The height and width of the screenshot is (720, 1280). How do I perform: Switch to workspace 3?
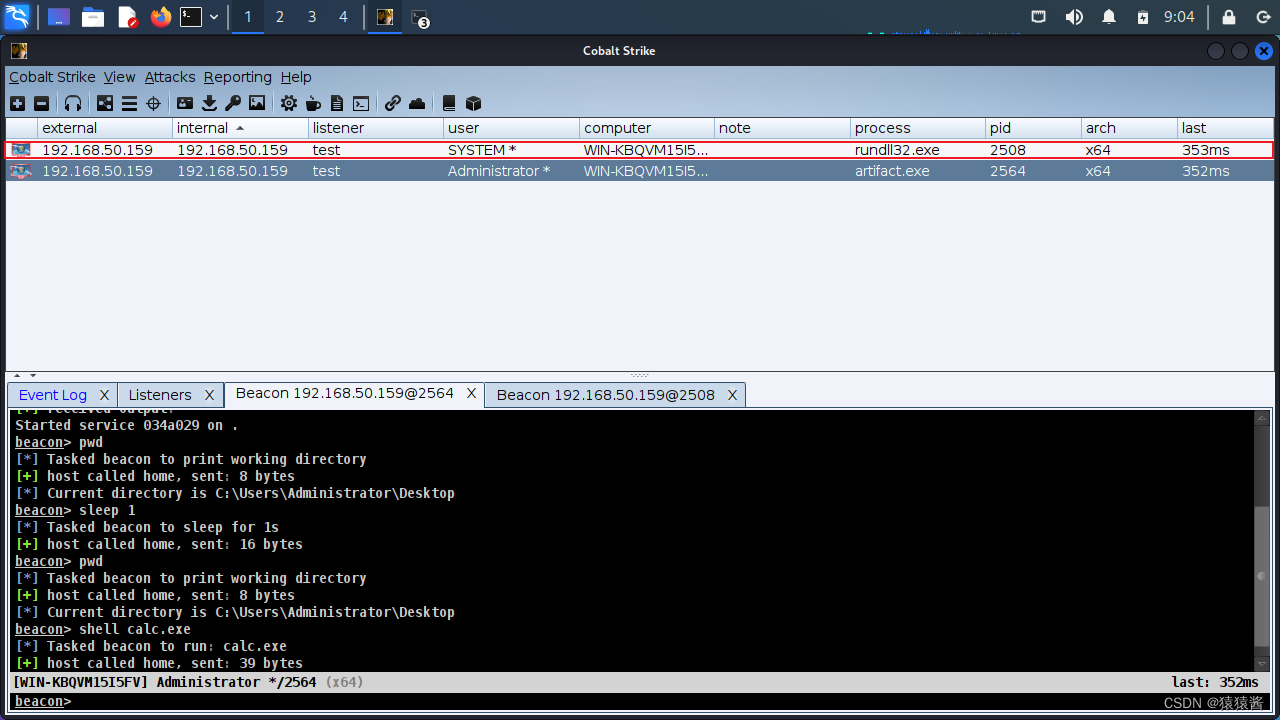pos(311,17)
